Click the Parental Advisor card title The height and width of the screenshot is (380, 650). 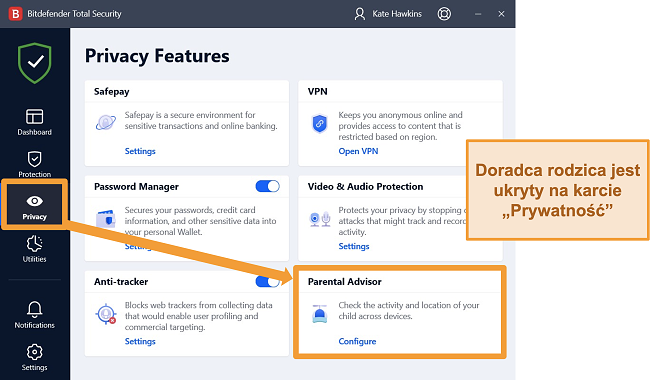(344, 282)
